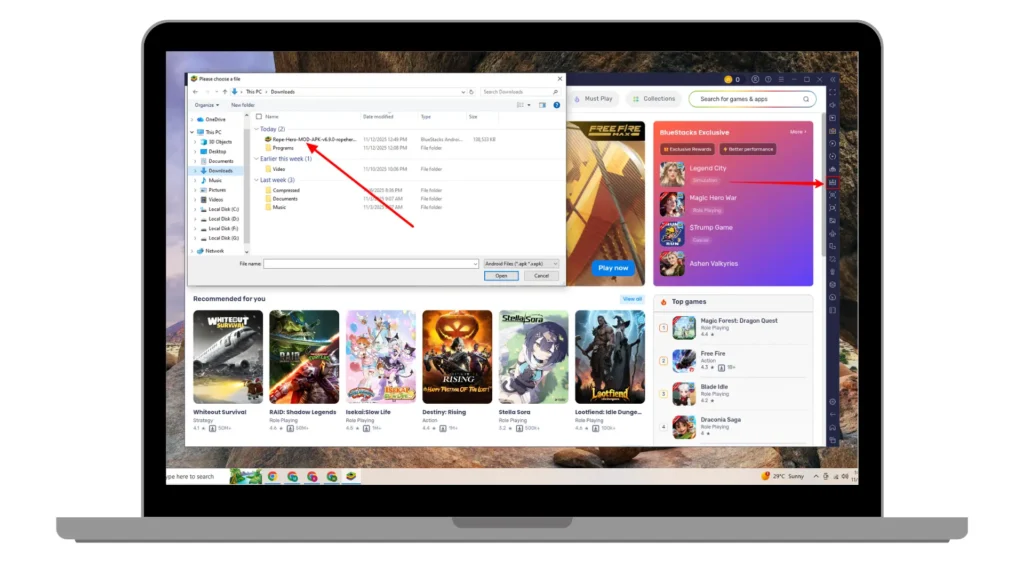Click the Search Downloads field
1024x576 pixels.
(520, 92)
